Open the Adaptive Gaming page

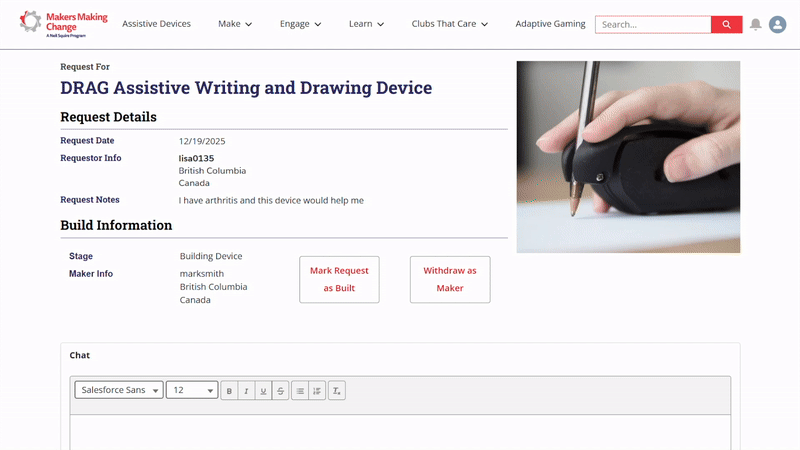(550, 24)
